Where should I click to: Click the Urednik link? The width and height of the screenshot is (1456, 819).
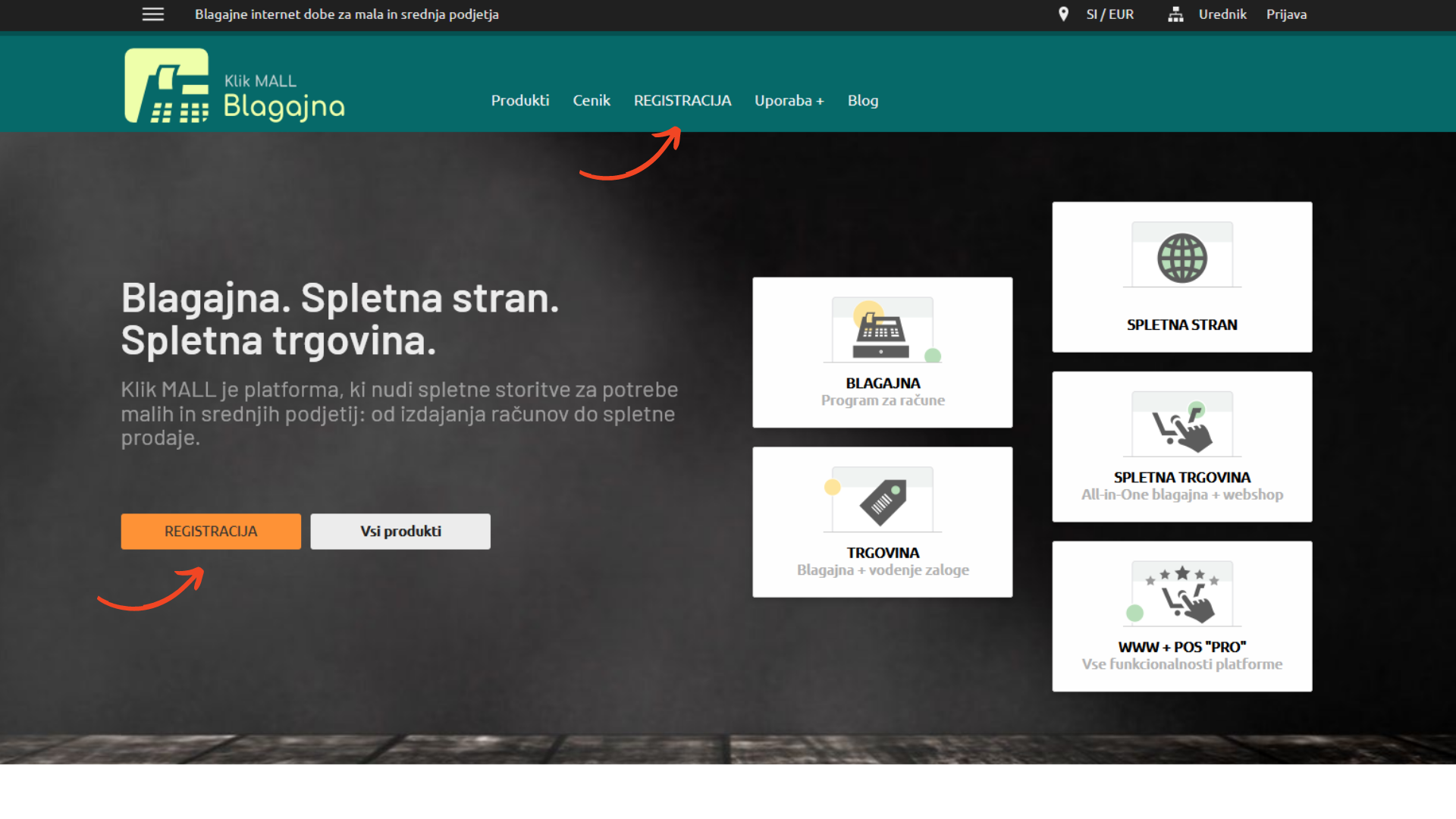tap(1222, 14)
